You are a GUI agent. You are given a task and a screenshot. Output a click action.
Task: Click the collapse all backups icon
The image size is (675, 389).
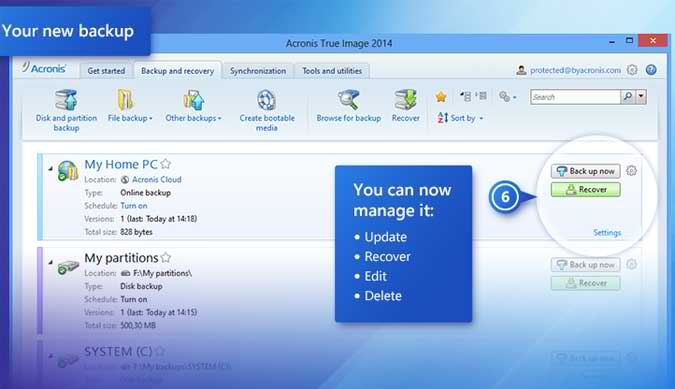(x=466, y=96)
